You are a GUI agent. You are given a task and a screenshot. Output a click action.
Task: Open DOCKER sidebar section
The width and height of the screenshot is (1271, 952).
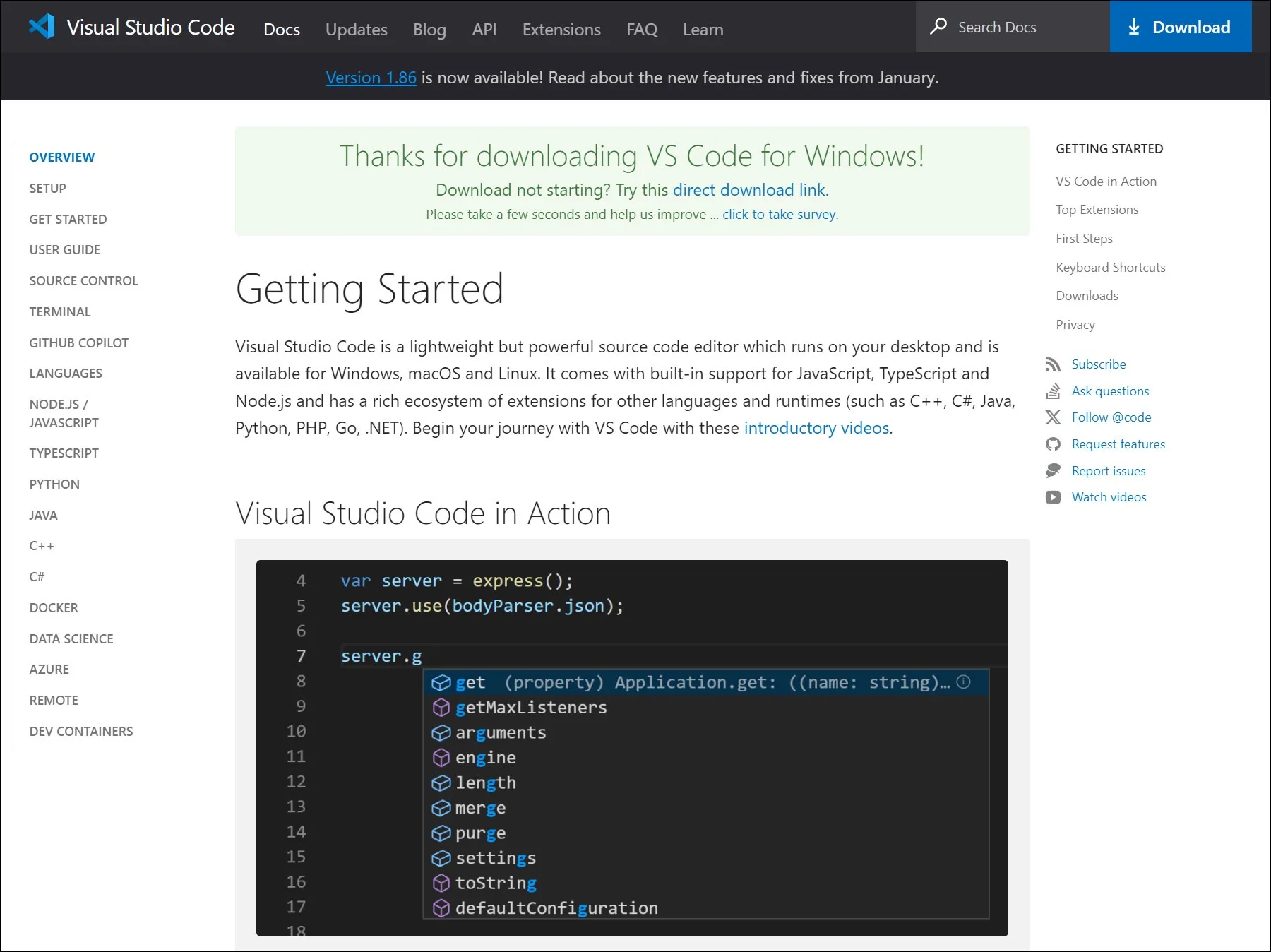54,608
